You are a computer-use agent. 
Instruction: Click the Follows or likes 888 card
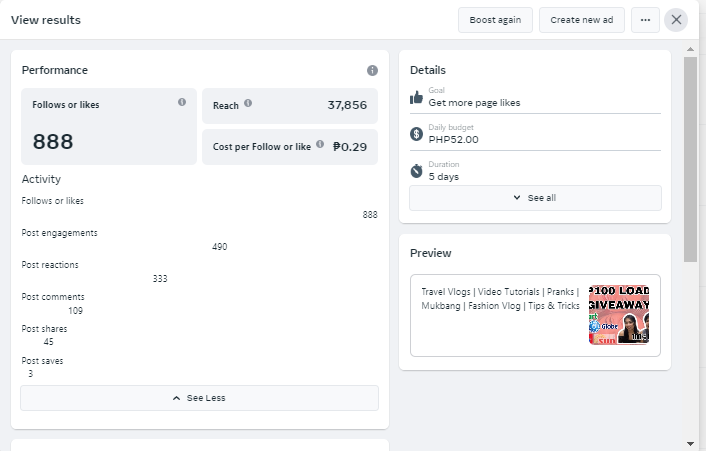[108, 127]
